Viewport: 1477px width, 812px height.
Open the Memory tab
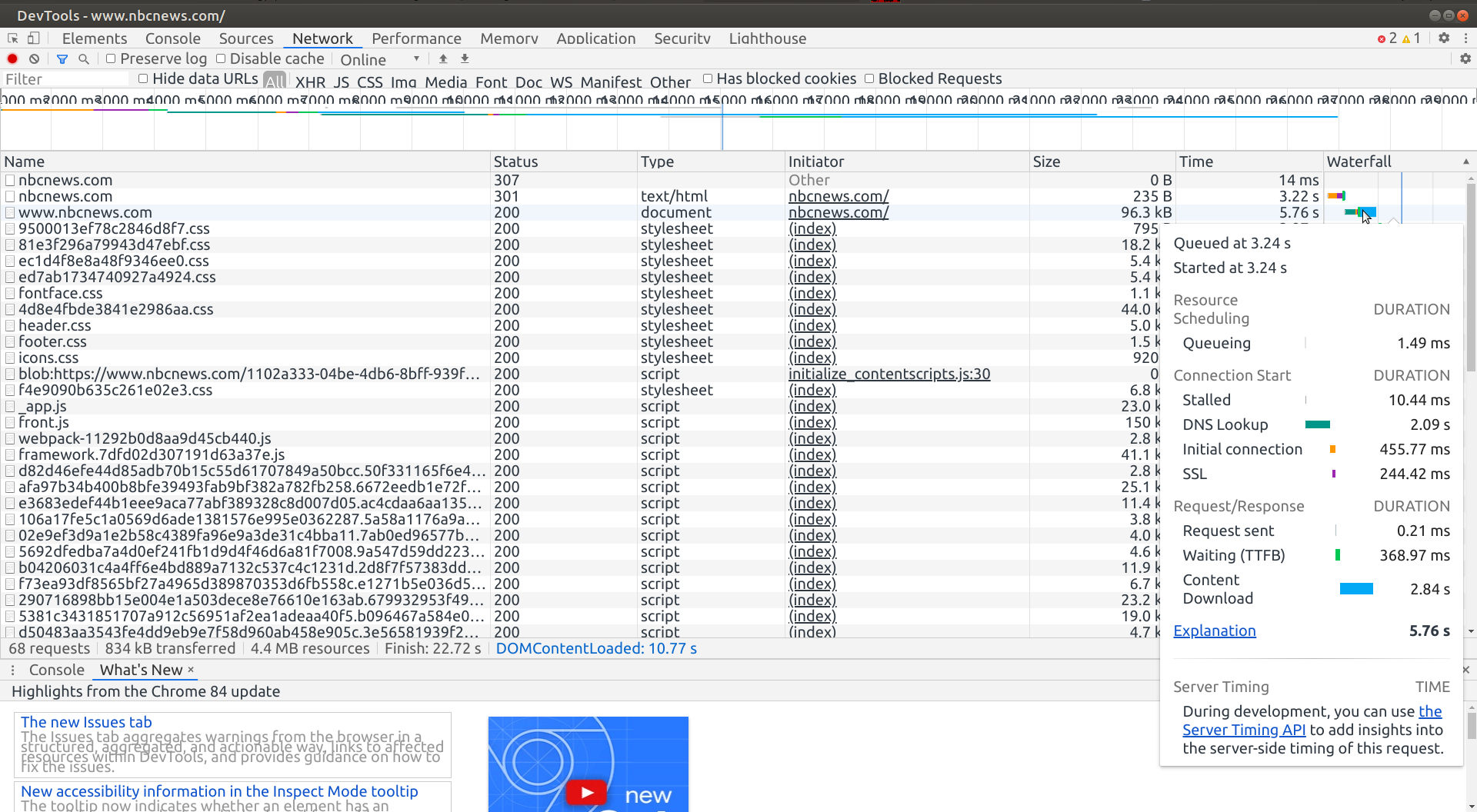point(509,38)
